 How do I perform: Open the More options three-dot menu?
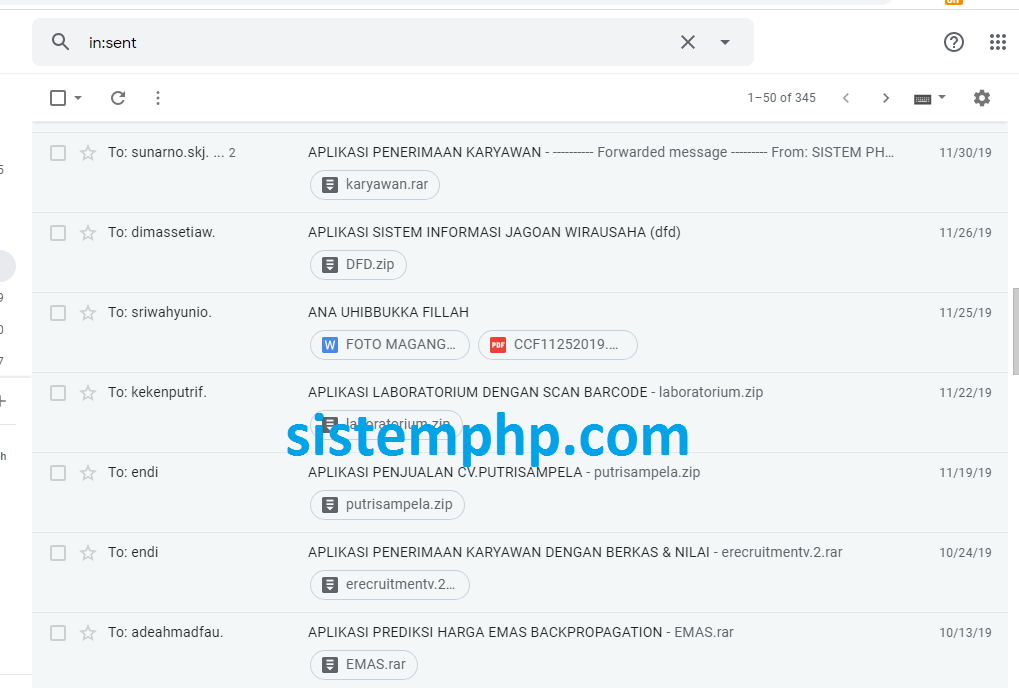[x=158, y=98]
